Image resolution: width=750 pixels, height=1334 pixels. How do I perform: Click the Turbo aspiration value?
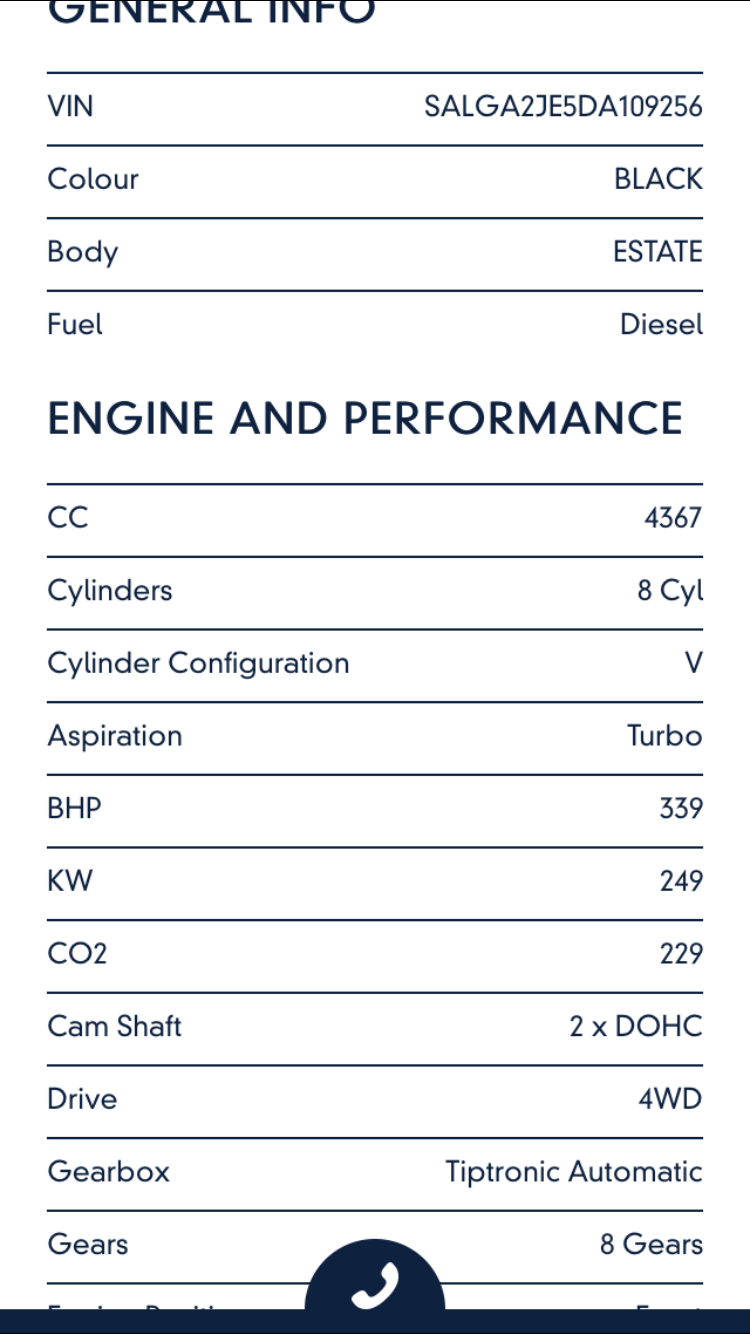pyautogui.click(x=664, y=736)
